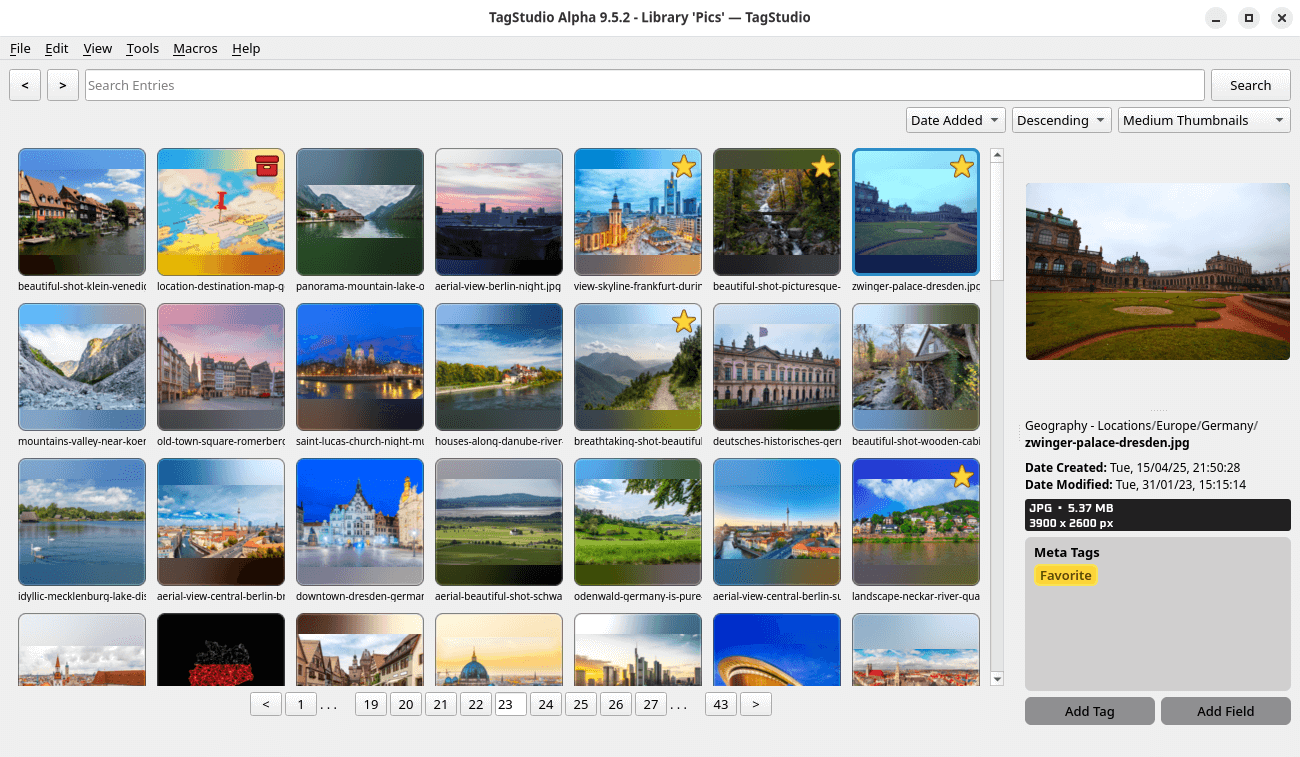Screen dimensions: 1300x757
Task: Select the idyllic-mecklenburg-lake thumbnail
Action: point(82,522)
